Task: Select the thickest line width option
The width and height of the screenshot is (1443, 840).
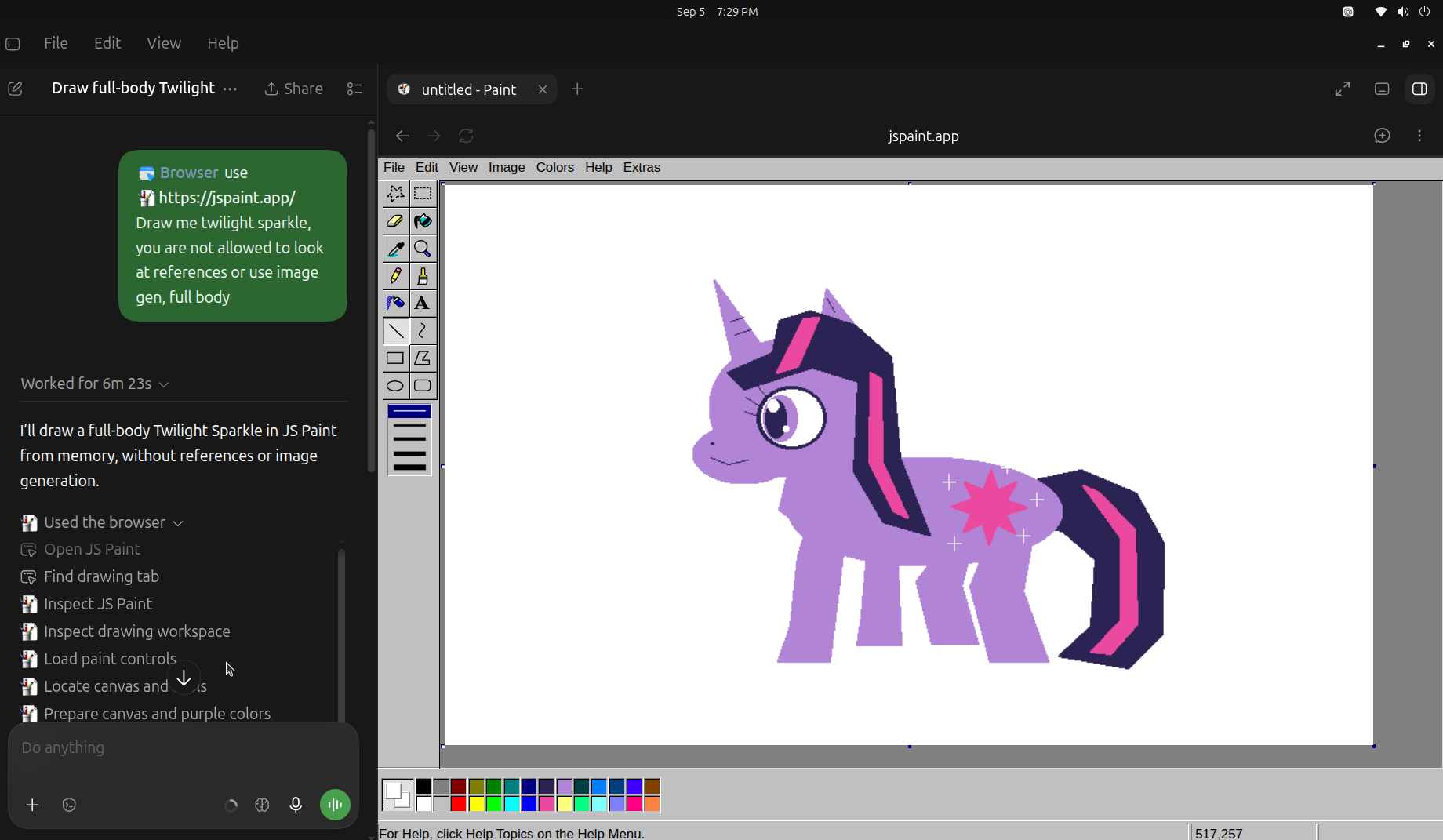Action: coord(409,467)
